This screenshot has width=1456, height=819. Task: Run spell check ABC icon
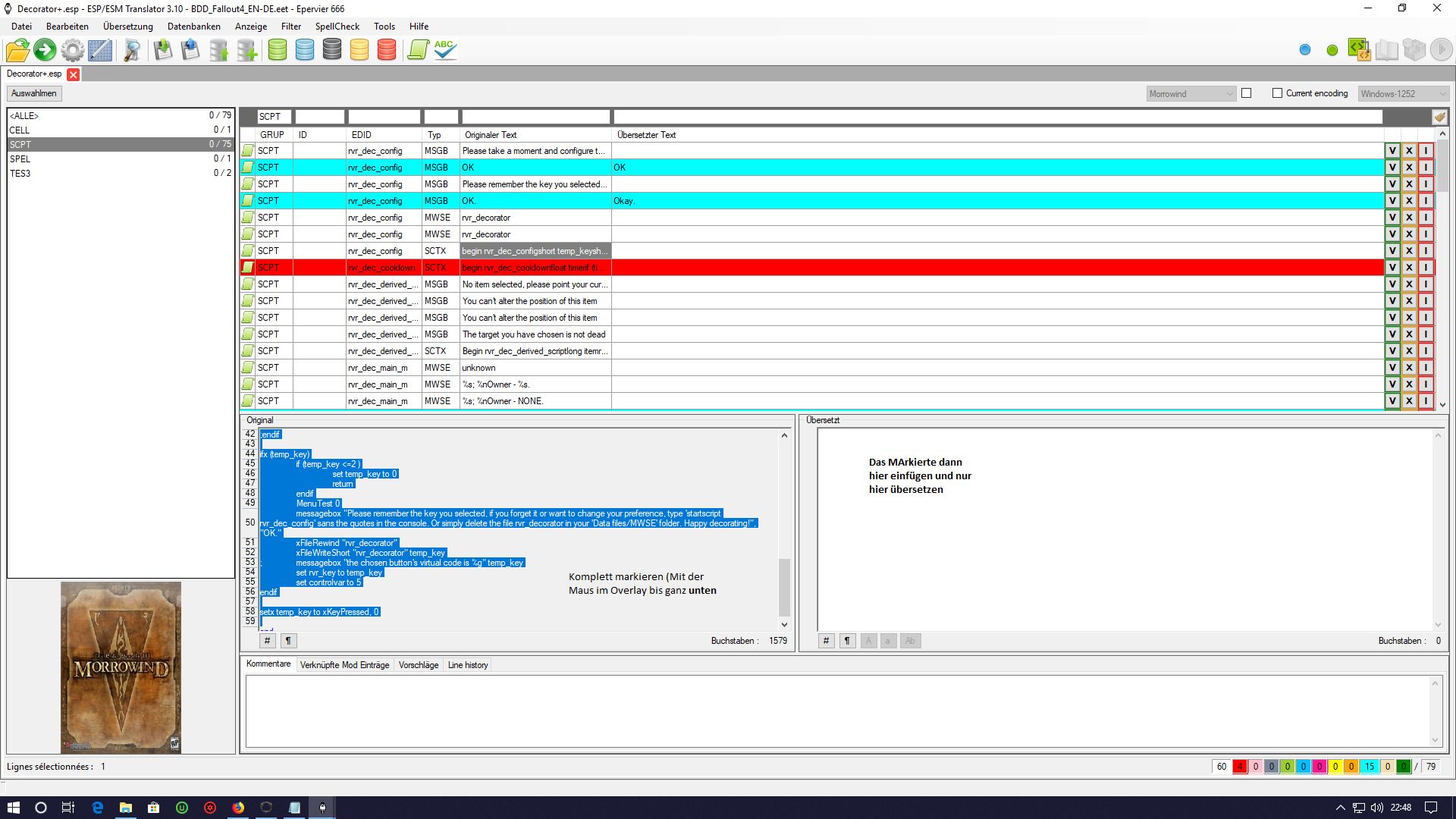(x=445, y=50)
